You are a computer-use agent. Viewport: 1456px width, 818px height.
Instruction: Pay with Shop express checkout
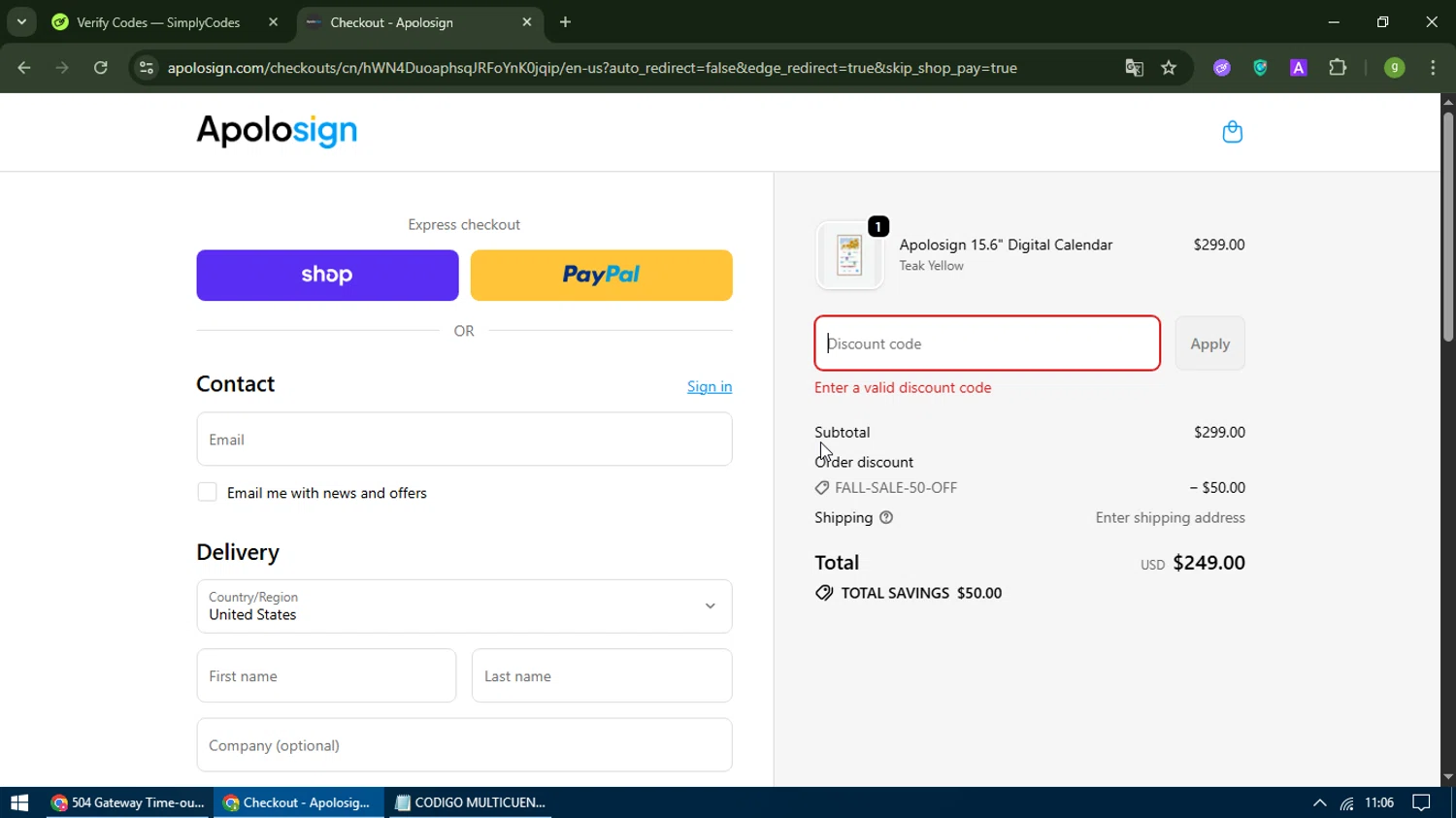pos(327,276)
